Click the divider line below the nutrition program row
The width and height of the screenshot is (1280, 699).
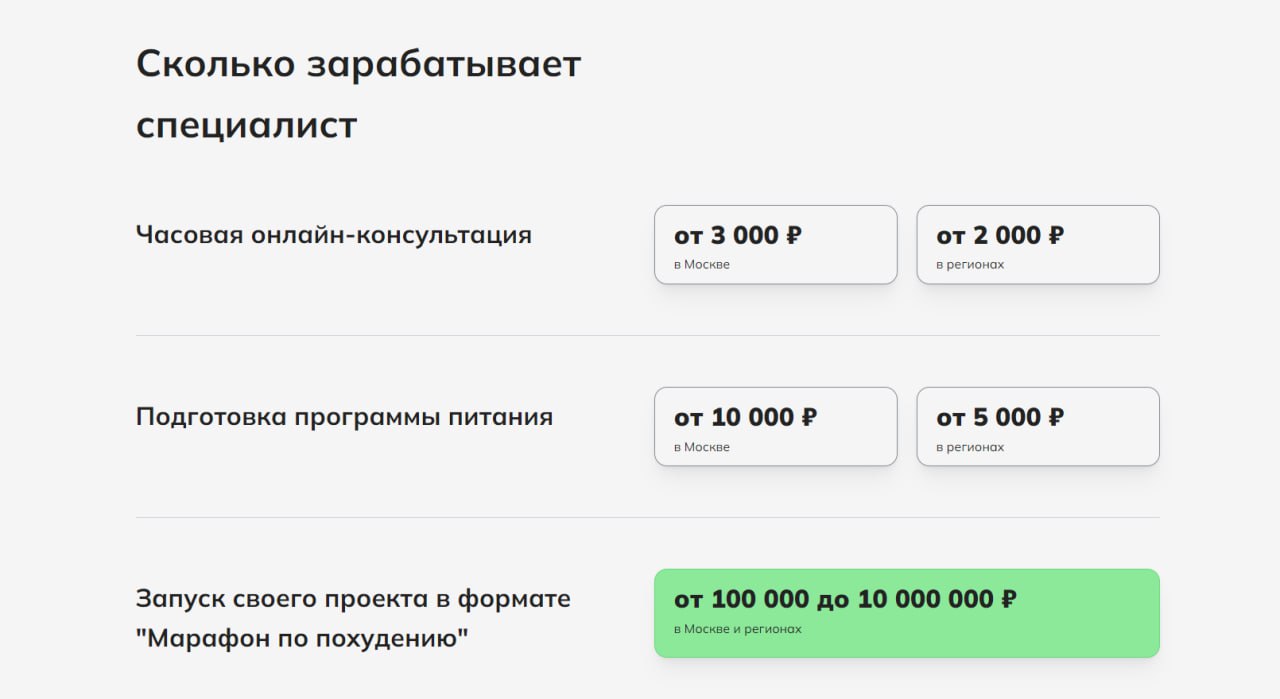647,517
